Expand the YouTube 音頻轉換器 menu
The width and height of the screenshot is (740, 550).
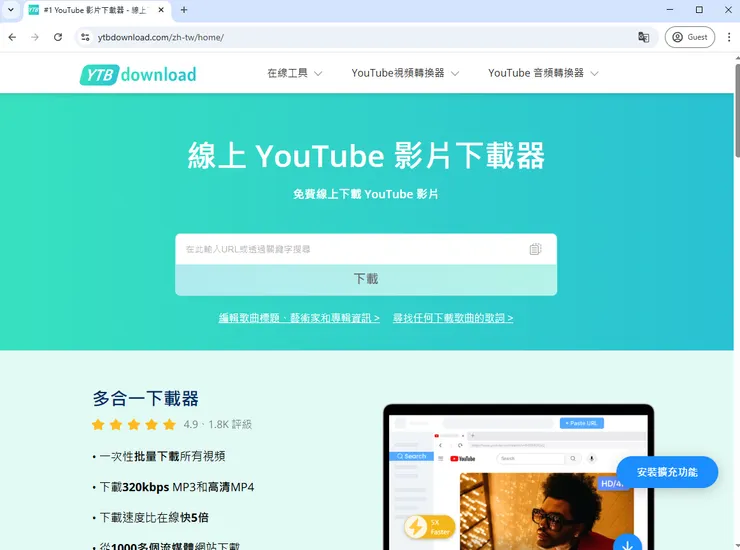[x=543, y=73]
